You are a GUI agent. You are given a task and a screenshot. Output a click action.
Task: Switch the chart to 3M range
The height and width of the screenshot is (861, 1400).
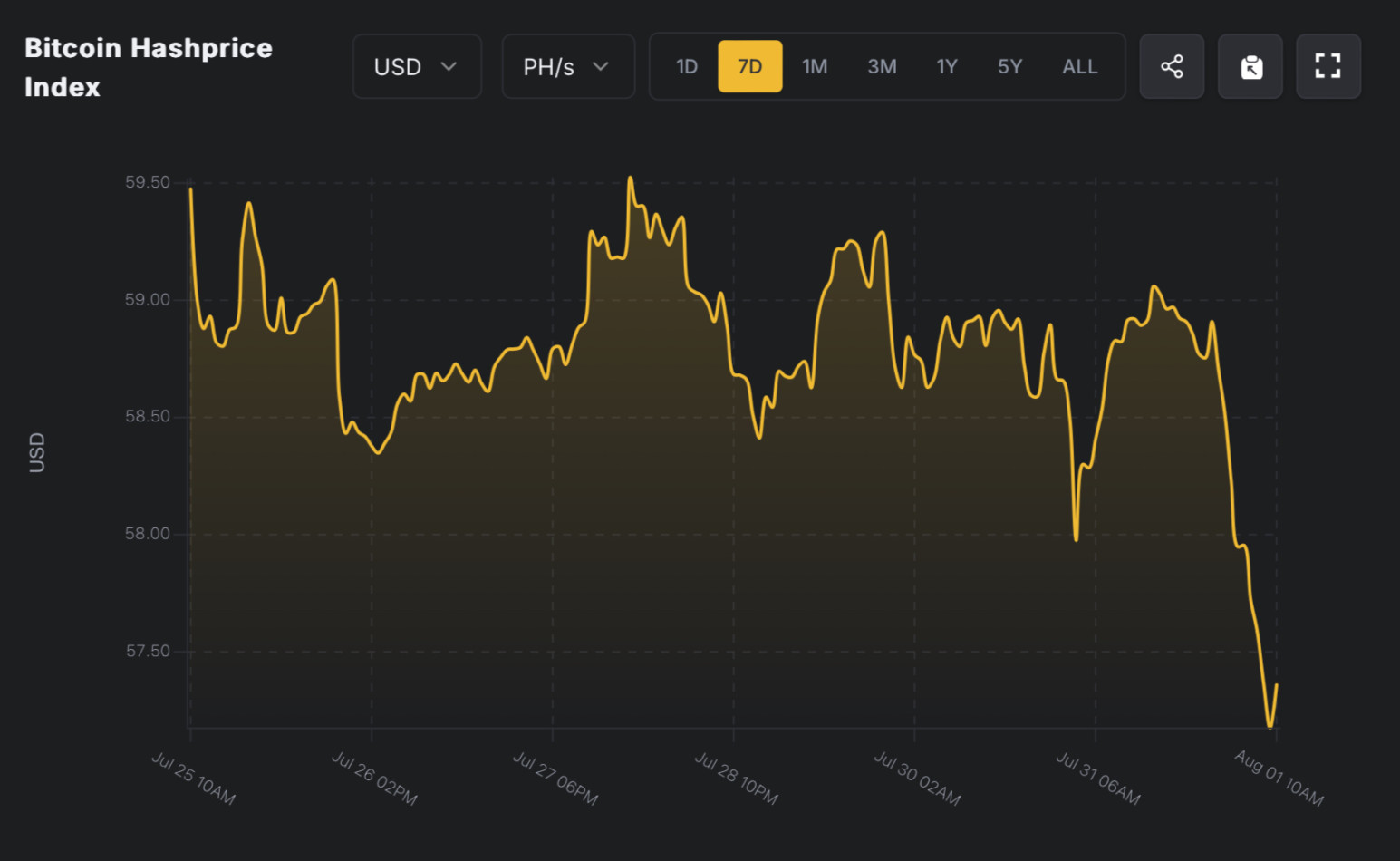(882, 66)
